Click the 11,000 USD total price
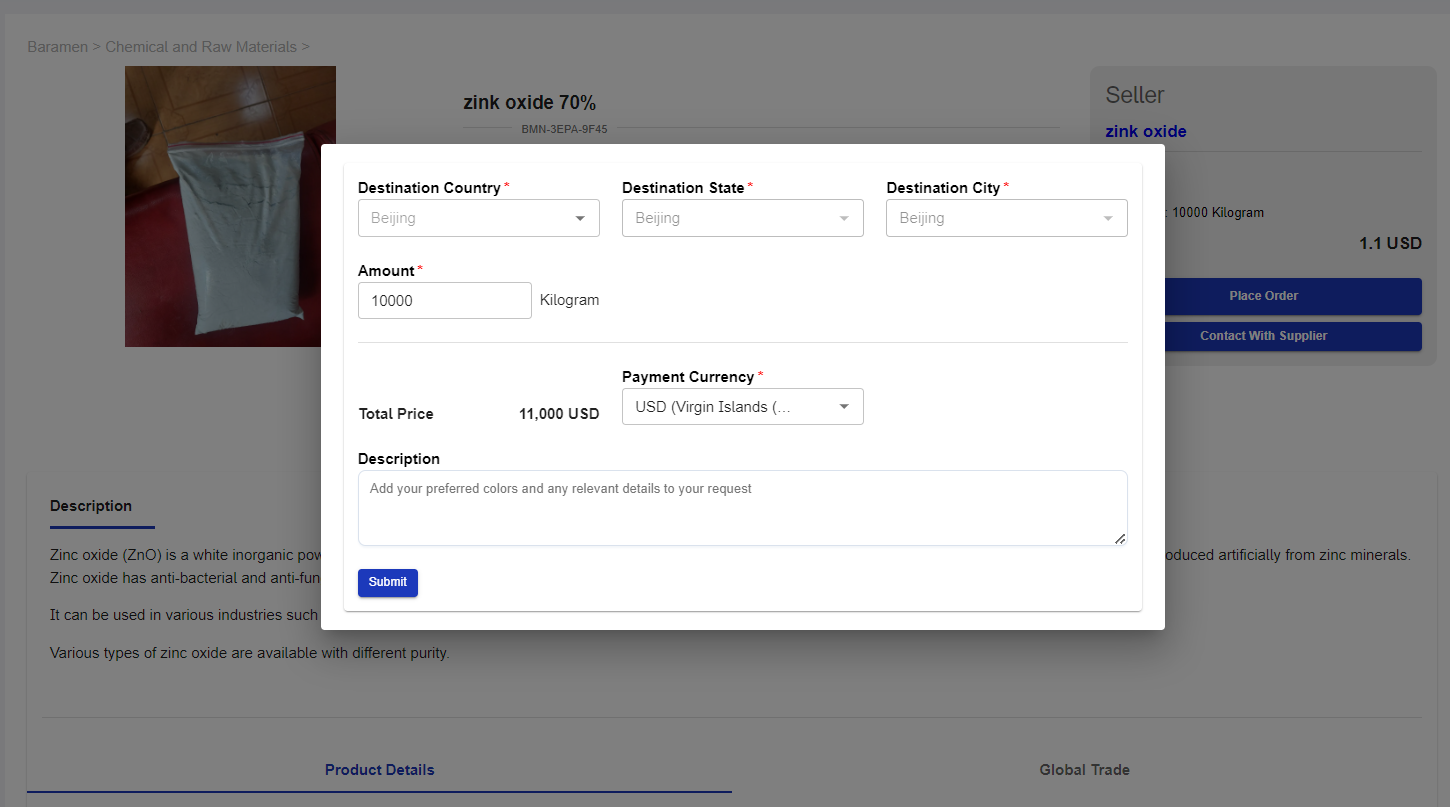 [x=558, y=414]
